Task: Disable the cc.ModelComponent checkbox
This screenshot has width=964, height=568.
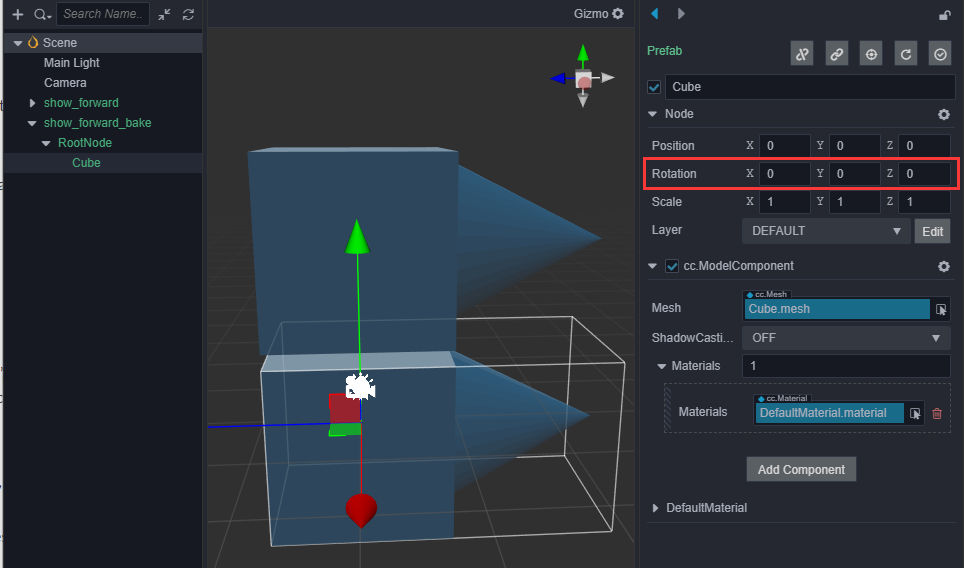Action: point(672,266)
